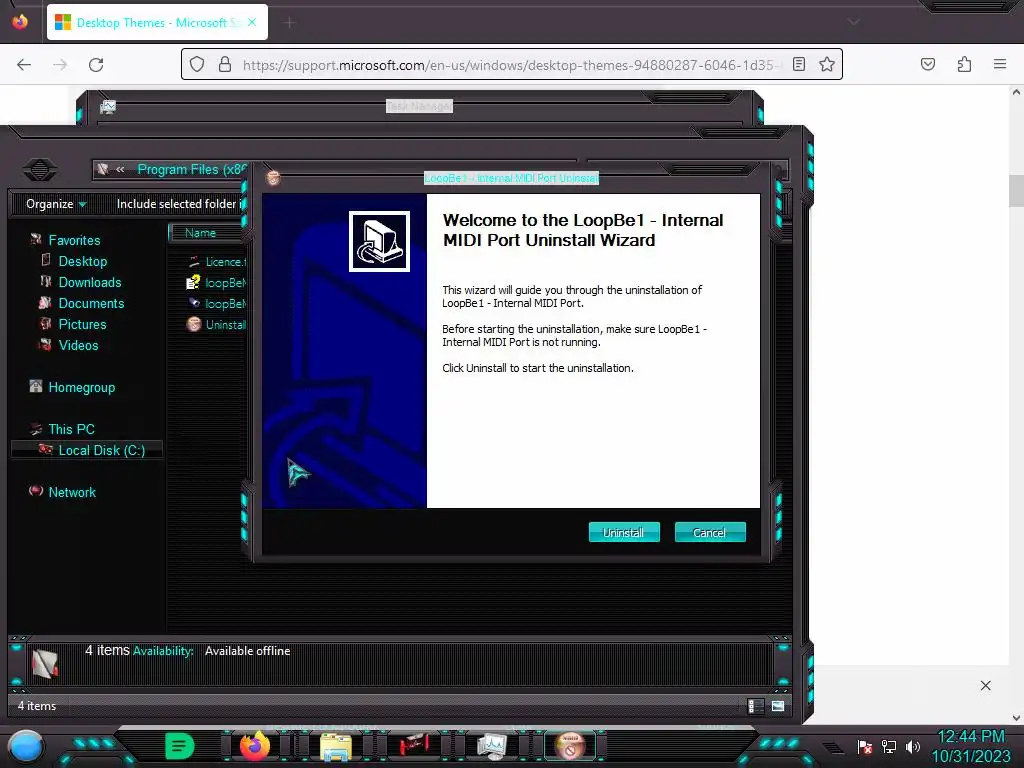Click the Documents sidebar icon
This screenshot has height=768, width=1024.
45,302
